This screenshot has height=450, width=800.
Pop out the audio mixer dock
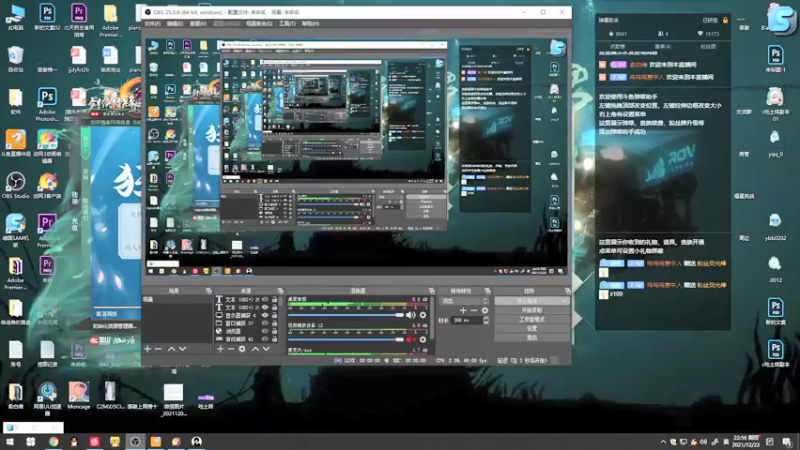tap(432, 291)
